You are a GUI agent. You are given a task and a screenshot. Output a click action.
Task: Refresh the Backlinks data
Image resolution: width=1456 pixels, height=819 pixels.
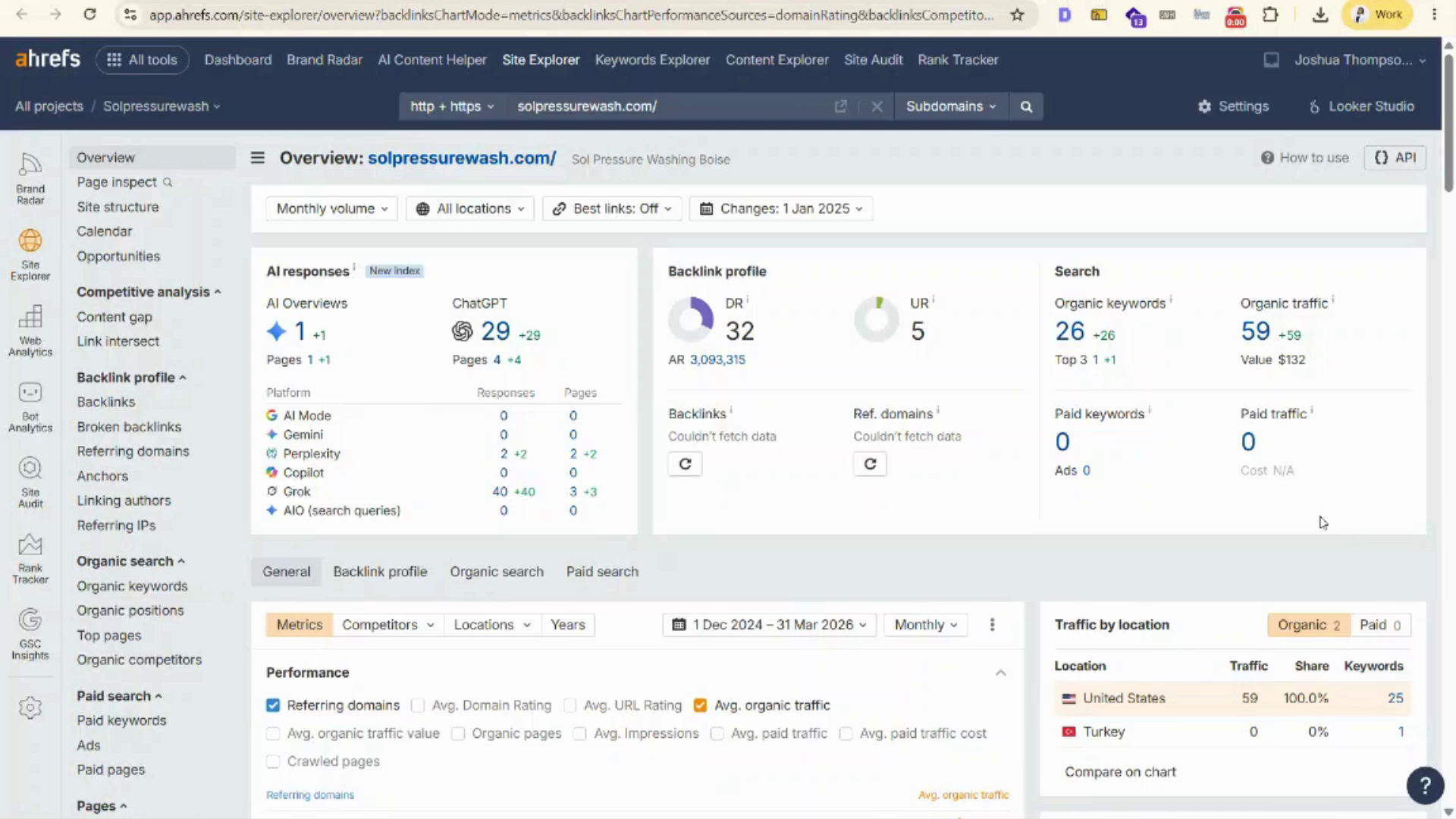[685, 464]
